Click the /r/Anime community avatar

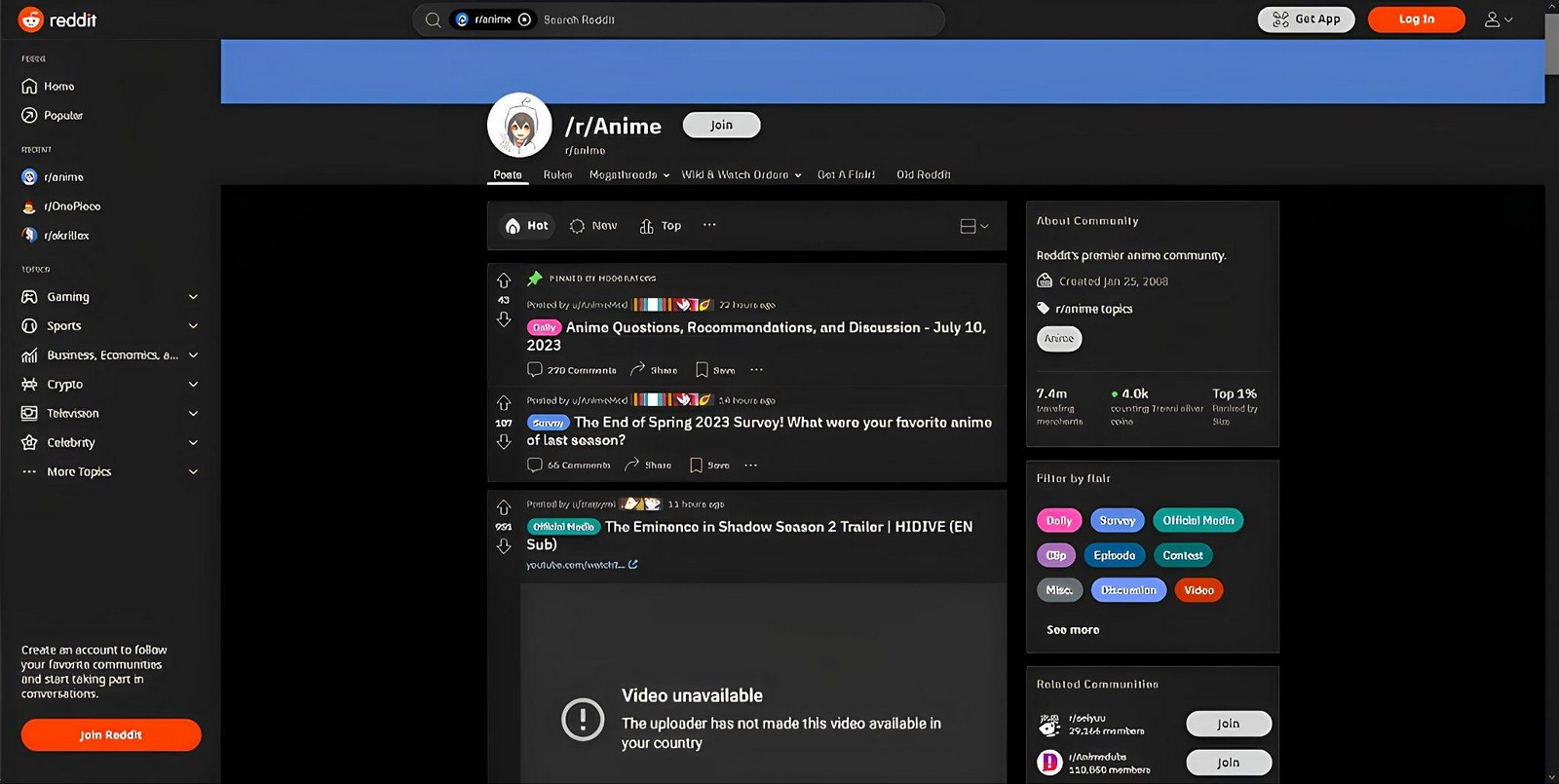(x=519, y=126)
